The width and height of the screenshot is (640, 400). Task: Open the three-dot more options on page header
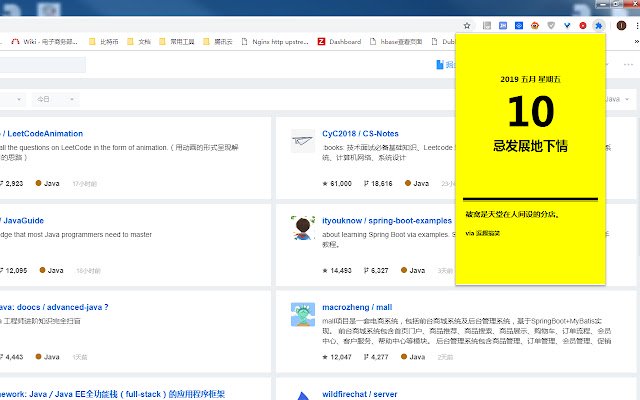pyautogui.click(x=628, y=64)
